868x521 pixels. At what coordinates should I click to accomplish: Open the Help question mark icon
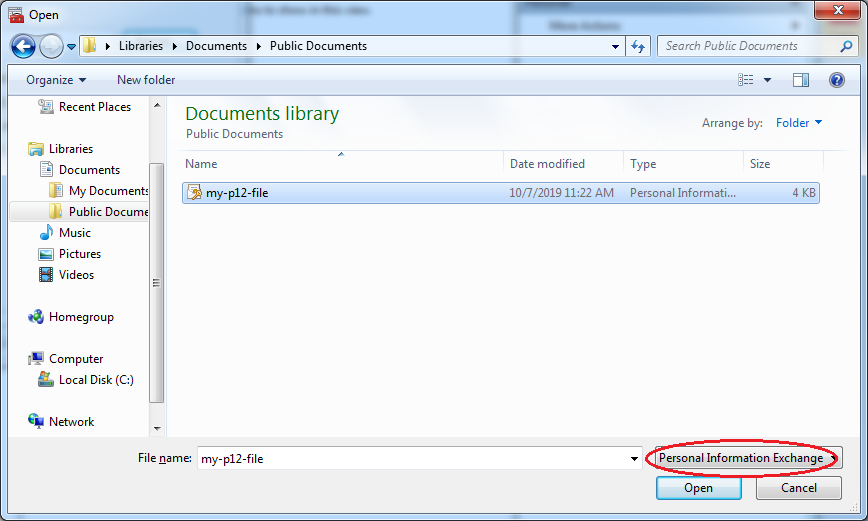tap(836, 80)
